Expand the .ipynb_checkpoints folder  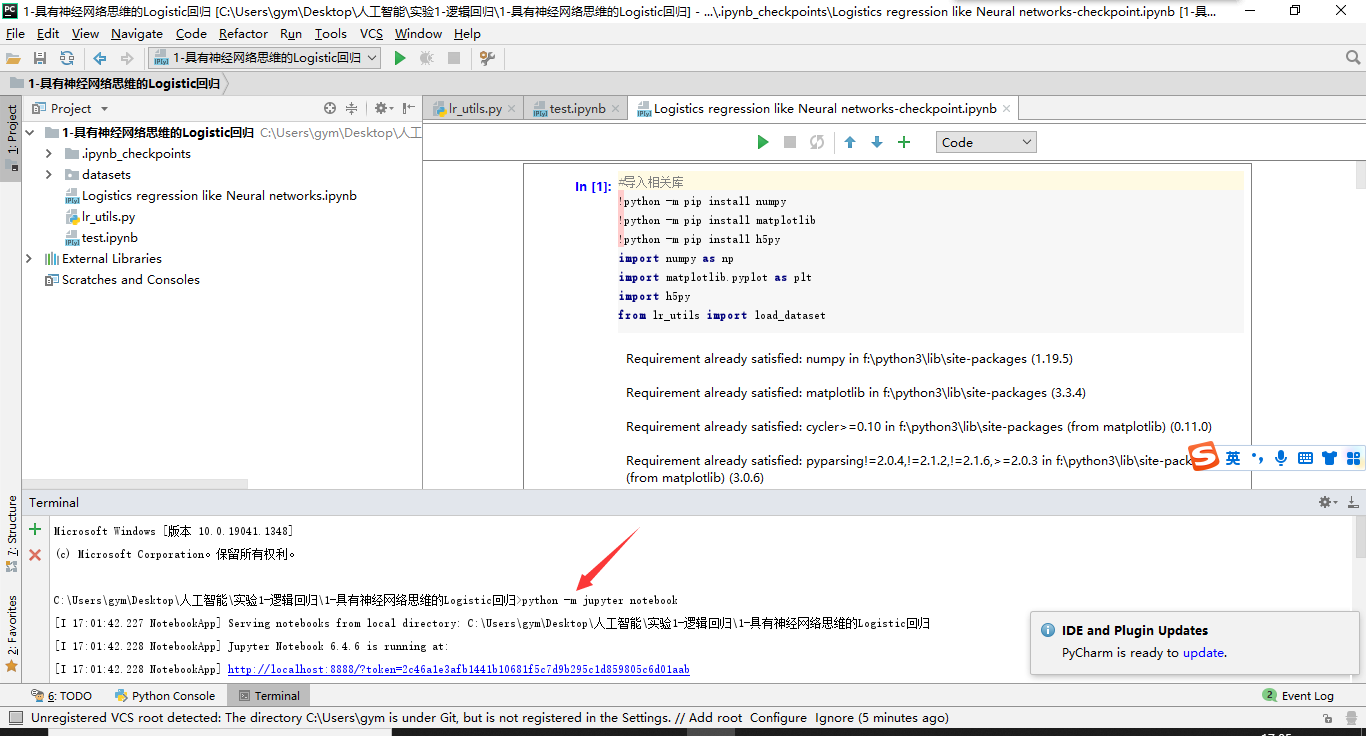tap(49, 153)
